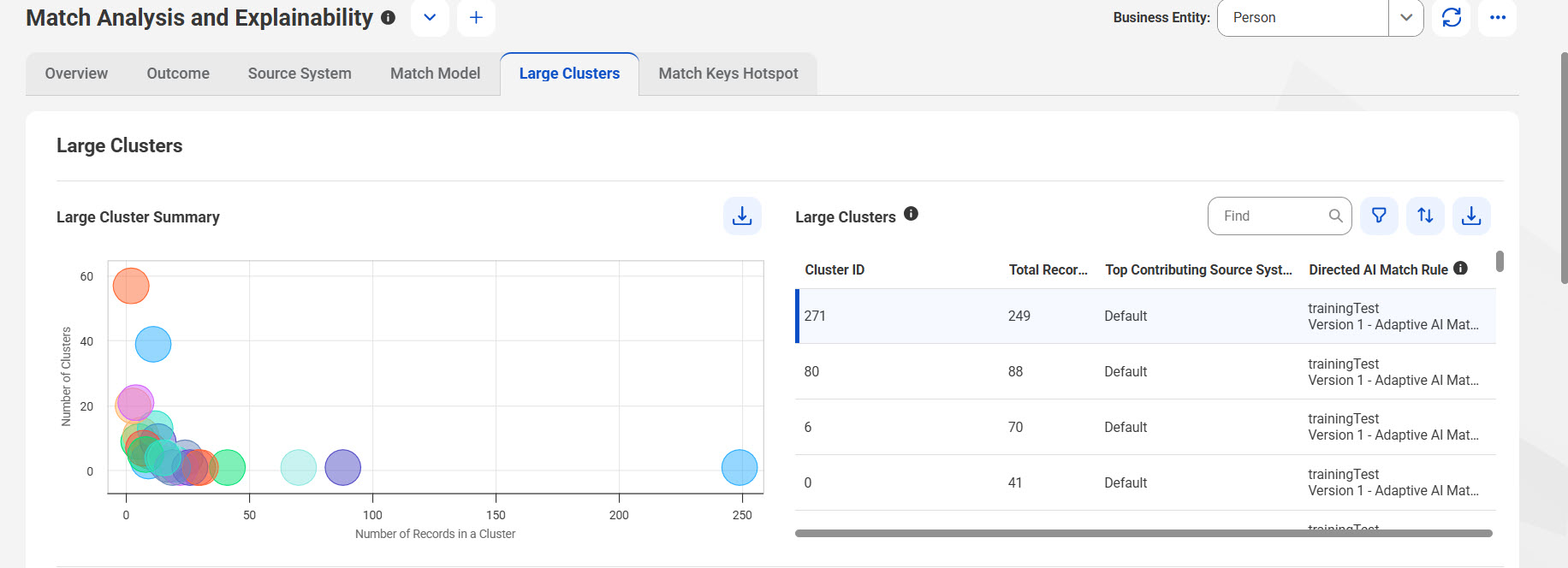Switch to the Outcome tab

point(178,74)
